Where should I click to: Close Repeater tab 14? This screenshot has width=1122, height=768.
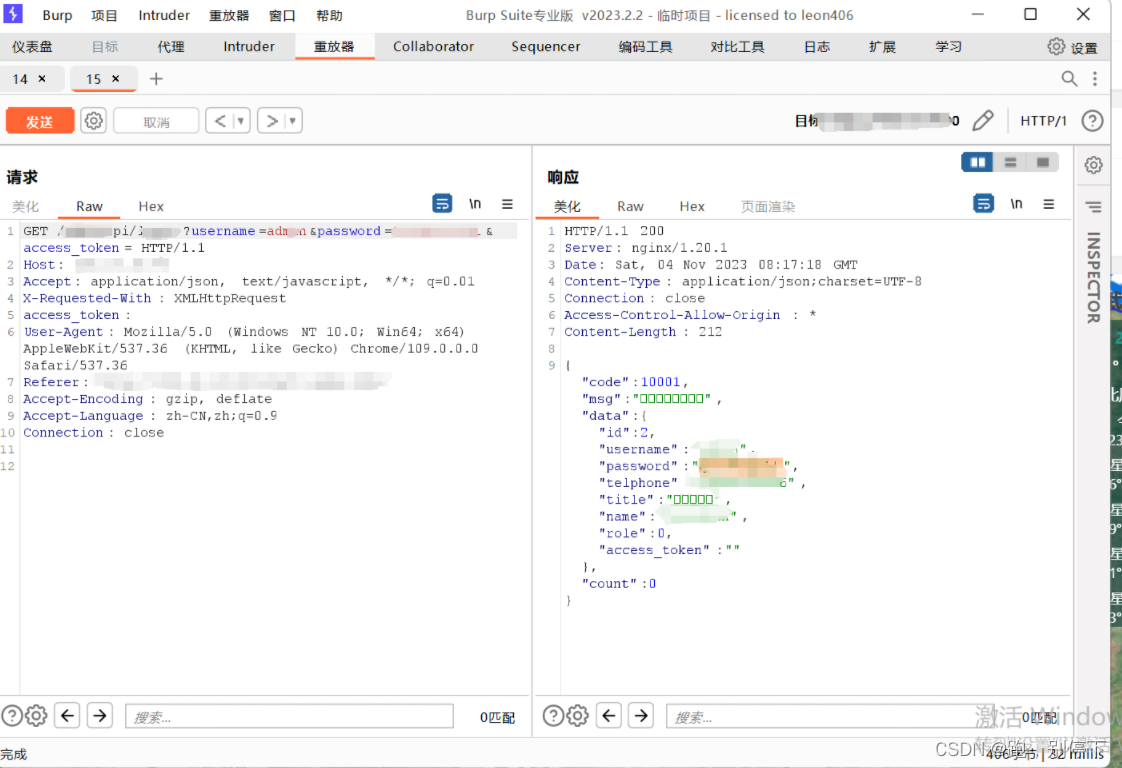tap(42, 79)
